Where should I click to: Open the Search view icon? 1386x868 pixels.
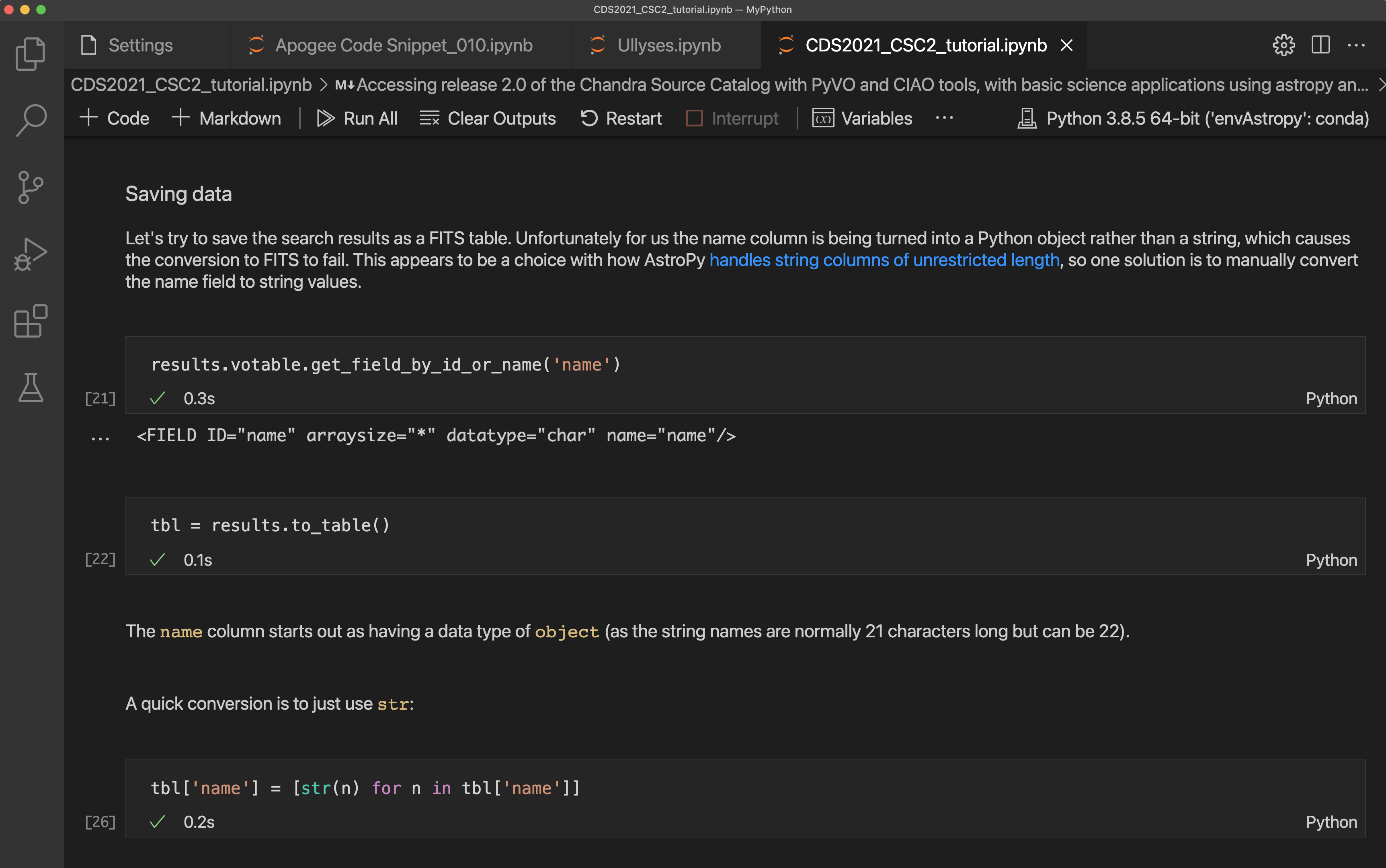point(31,121)
